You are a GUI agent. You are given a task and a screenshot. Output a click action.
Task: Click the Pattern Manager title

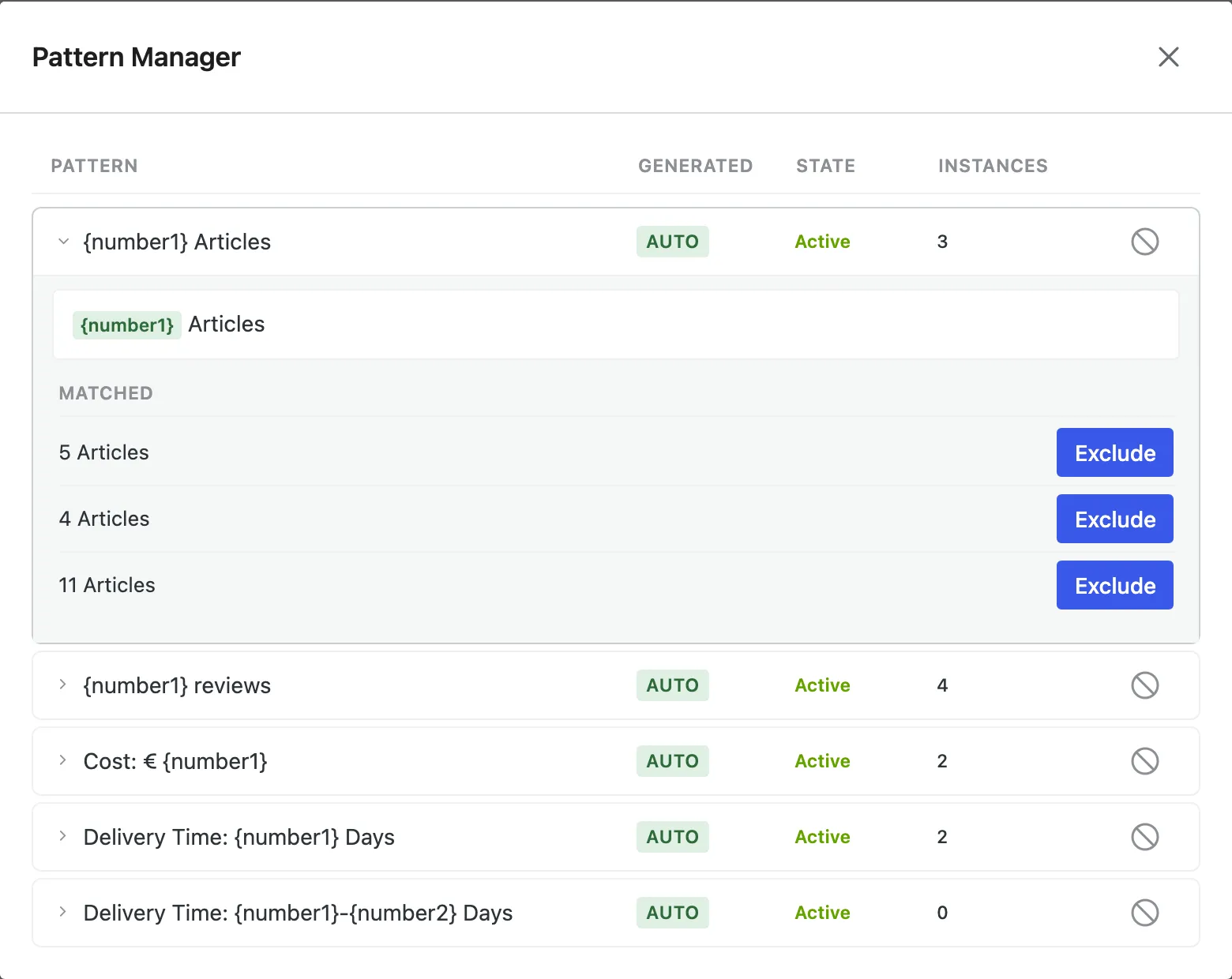coord(137,57)
